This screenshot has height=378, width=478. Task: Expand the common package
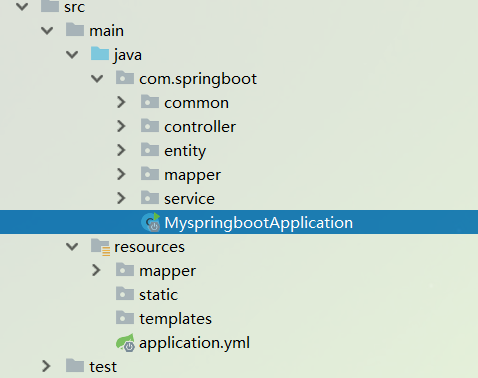point(121,102)
